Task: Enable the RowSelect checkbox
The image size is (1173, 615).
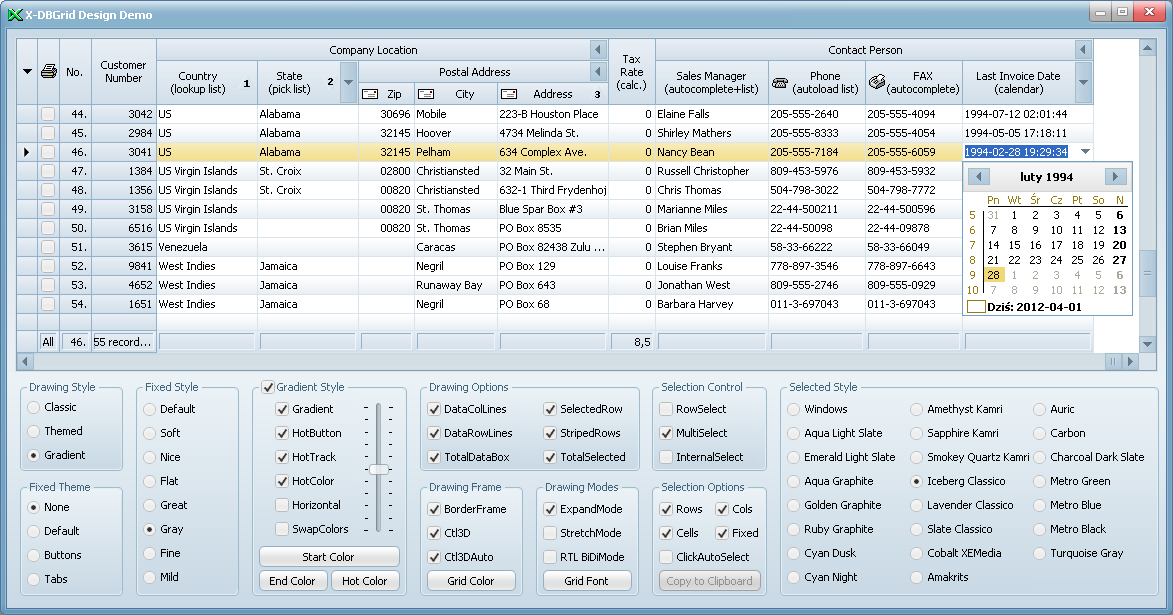Action: 666,409
